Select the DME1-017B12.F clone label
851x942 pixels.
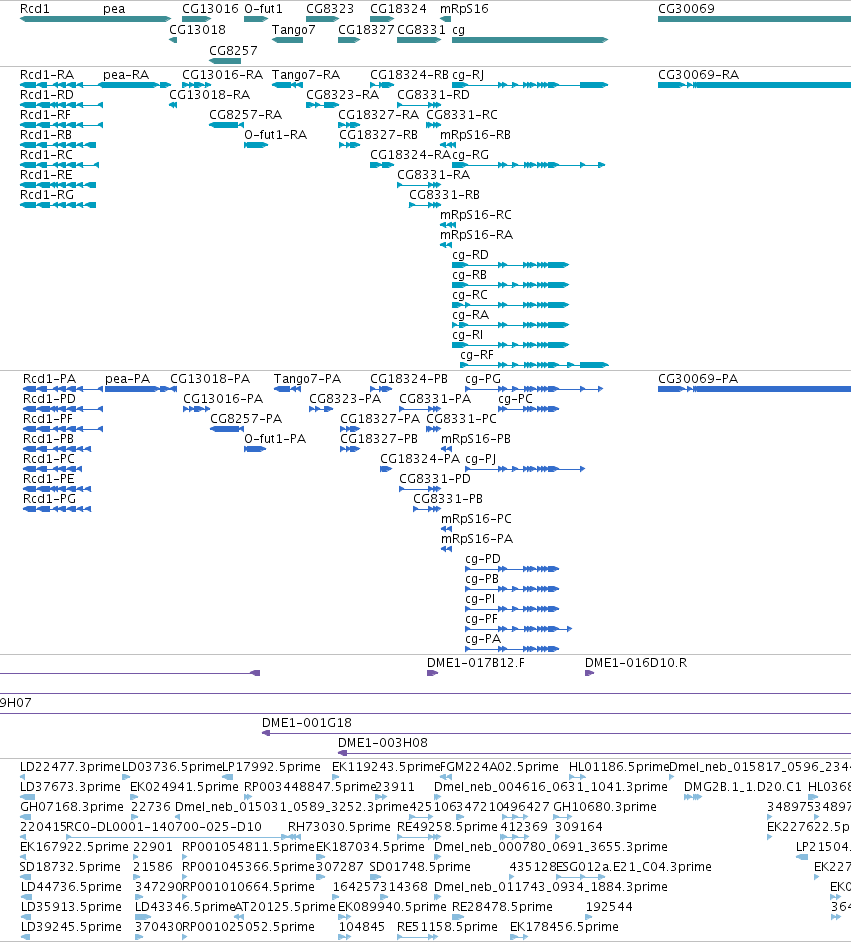(x=476, y=663)
